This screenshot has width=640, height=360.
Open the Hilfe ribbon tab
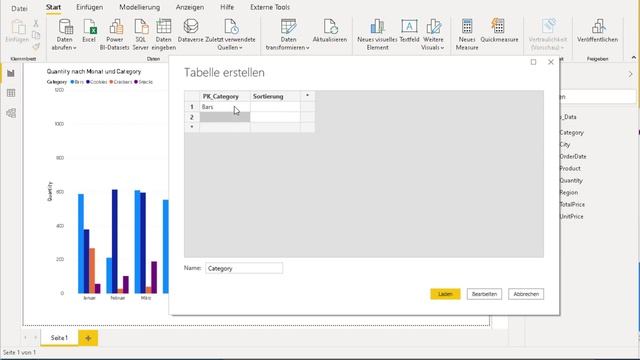tap(227, 7)
